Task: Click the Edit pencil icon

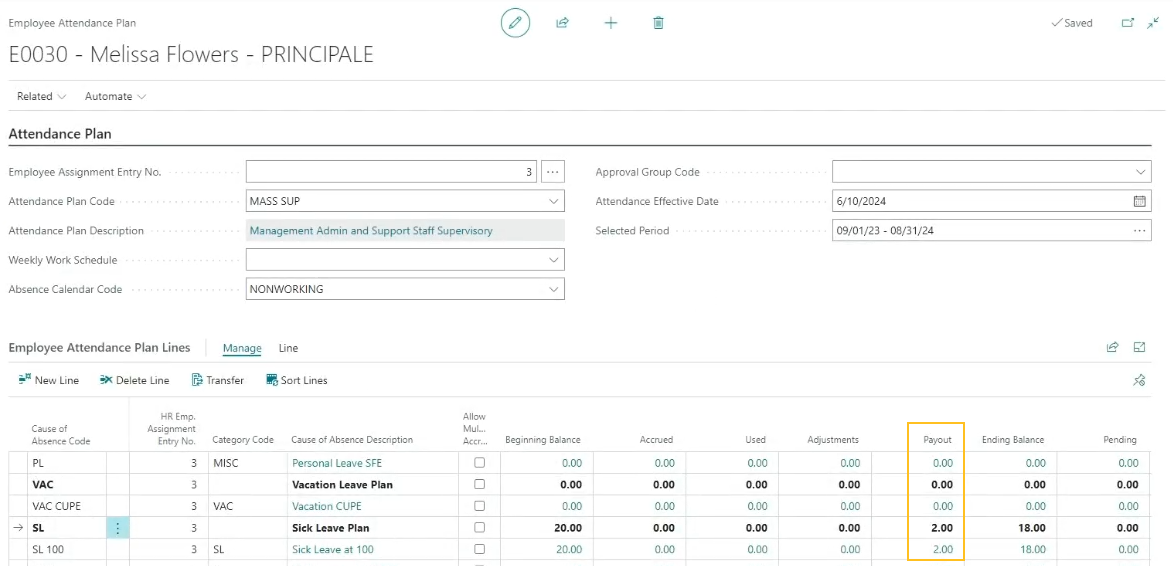Action: click(x=515, y=23)
